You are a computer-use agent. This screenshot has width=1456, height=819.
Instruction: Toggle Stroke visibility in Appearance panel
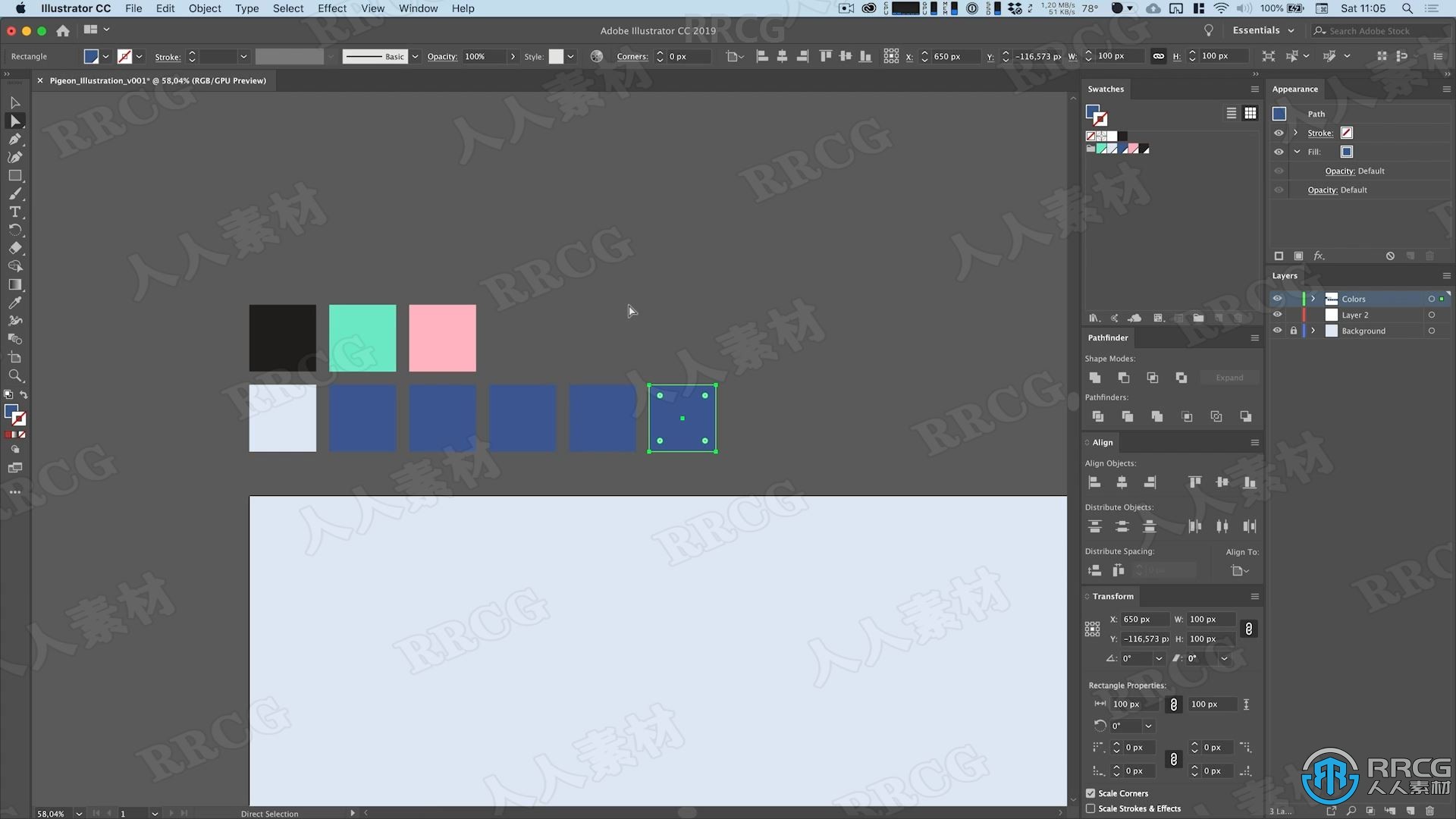click(1279, 133)
